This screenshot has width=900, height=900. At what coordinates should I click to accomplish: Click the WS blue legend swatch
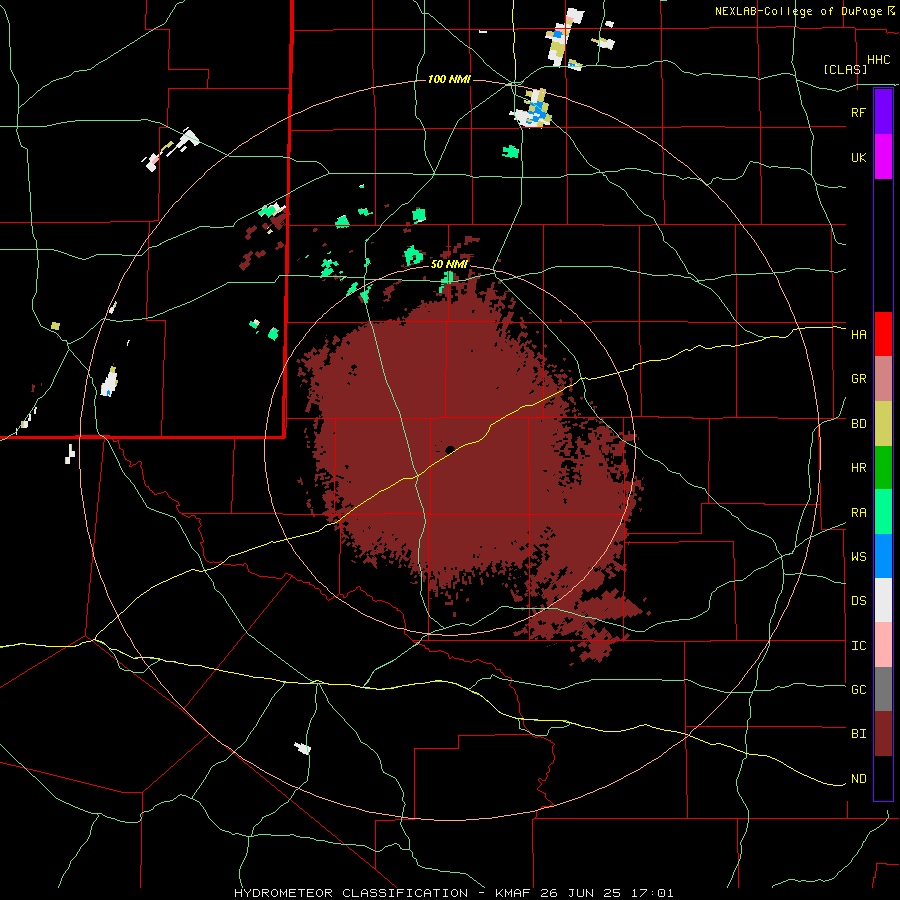coord(883,556)
